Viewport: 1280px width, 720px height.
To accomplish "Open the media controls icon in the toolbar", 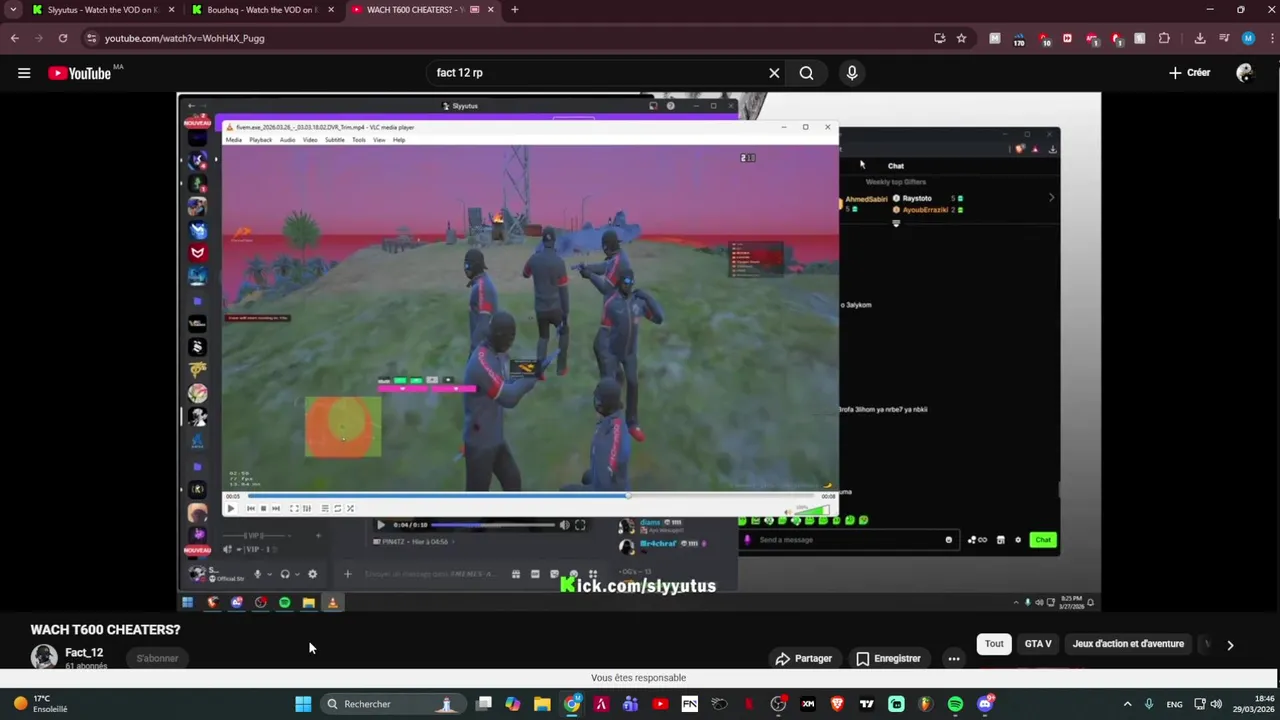I will pyautogui.click(x=1224, y=38).
